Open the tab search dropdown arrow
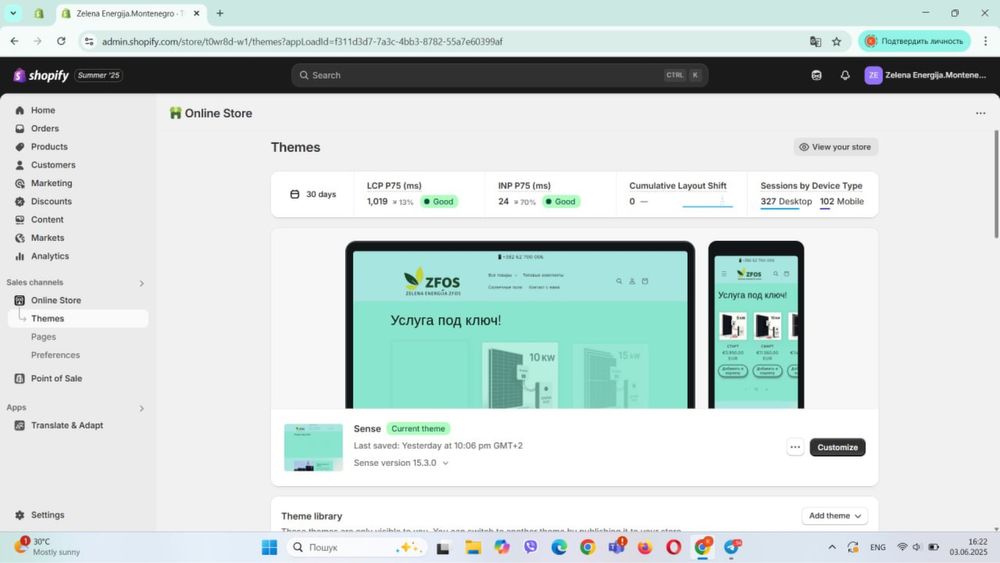The height and width of the screenshot is (563, 1000). [x=13, y=13]
